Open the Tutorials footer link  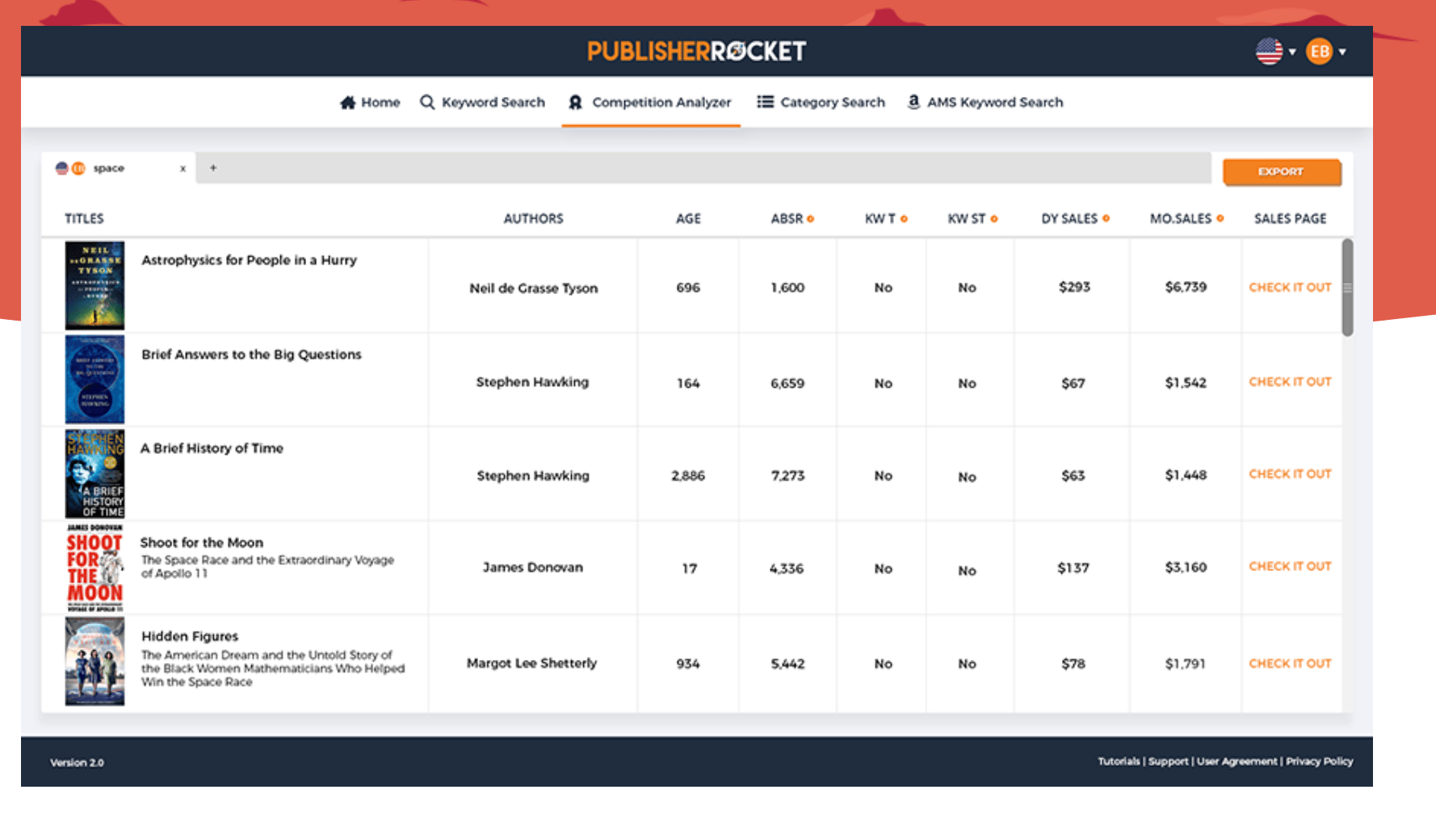(x=1119, y=762)
